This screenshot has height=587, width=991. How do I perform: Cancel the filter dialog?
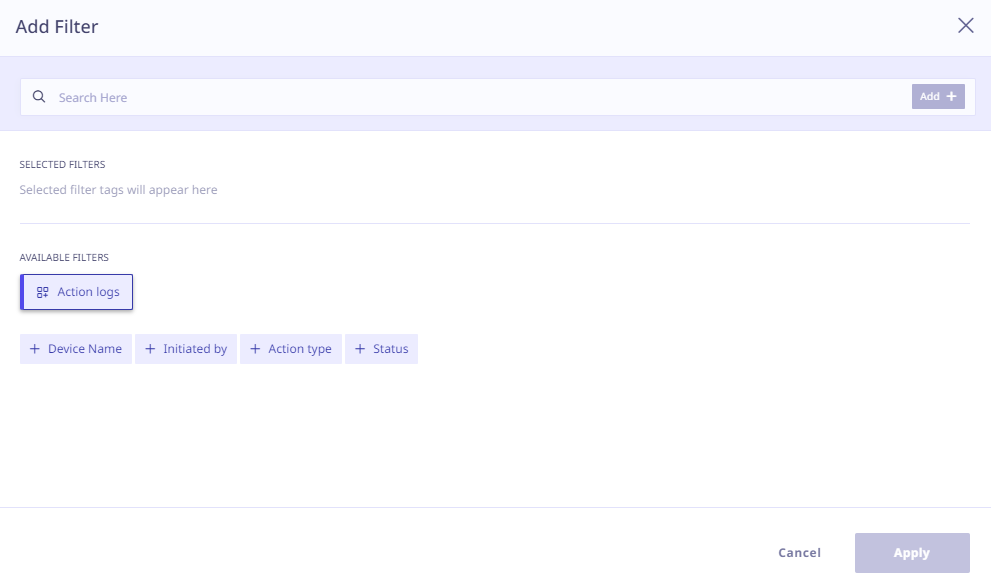click(x=799, y=553)
